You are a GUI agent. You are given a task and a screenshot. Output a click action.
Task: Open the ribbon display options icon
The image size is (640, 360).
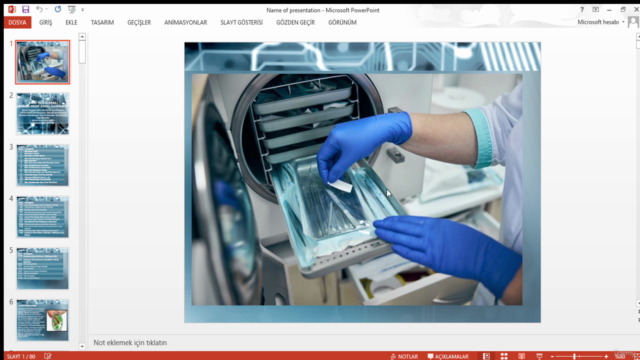(596, 9)
